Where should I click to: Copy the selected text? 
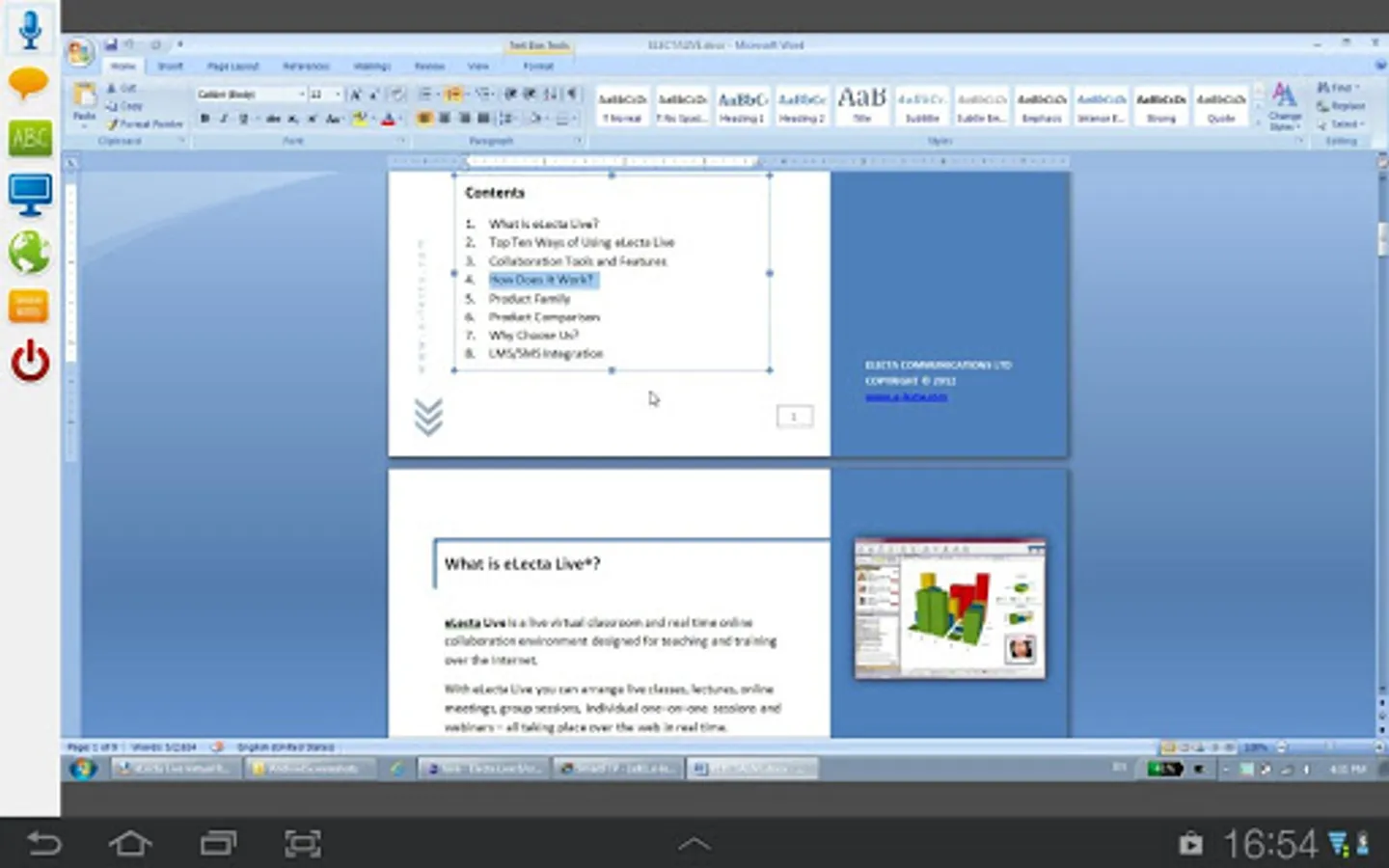[125, 106]
